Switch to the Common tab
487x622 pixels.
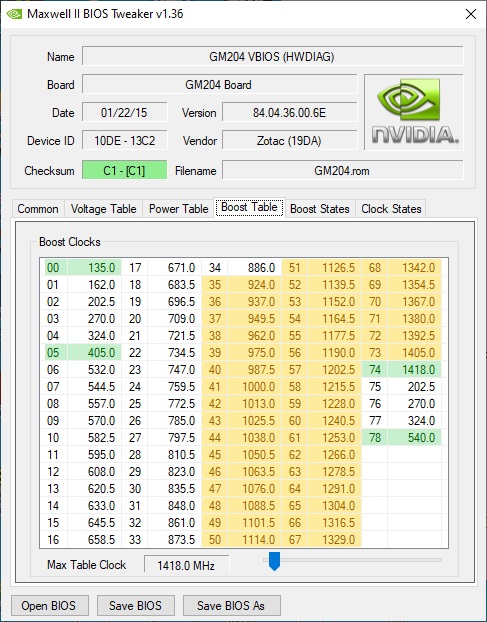(x=38, y=209)
